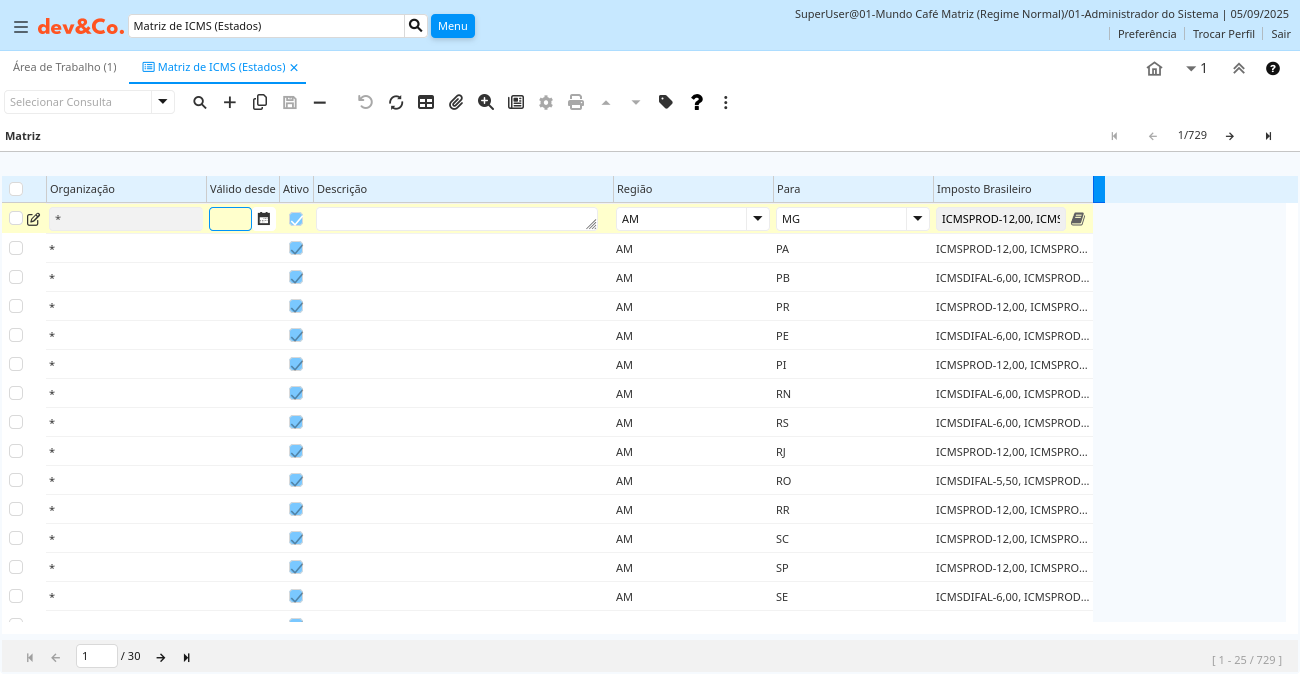Click the blue Menu button
The height and width of the screenshot is (674, 1300).
click(452, 26)
